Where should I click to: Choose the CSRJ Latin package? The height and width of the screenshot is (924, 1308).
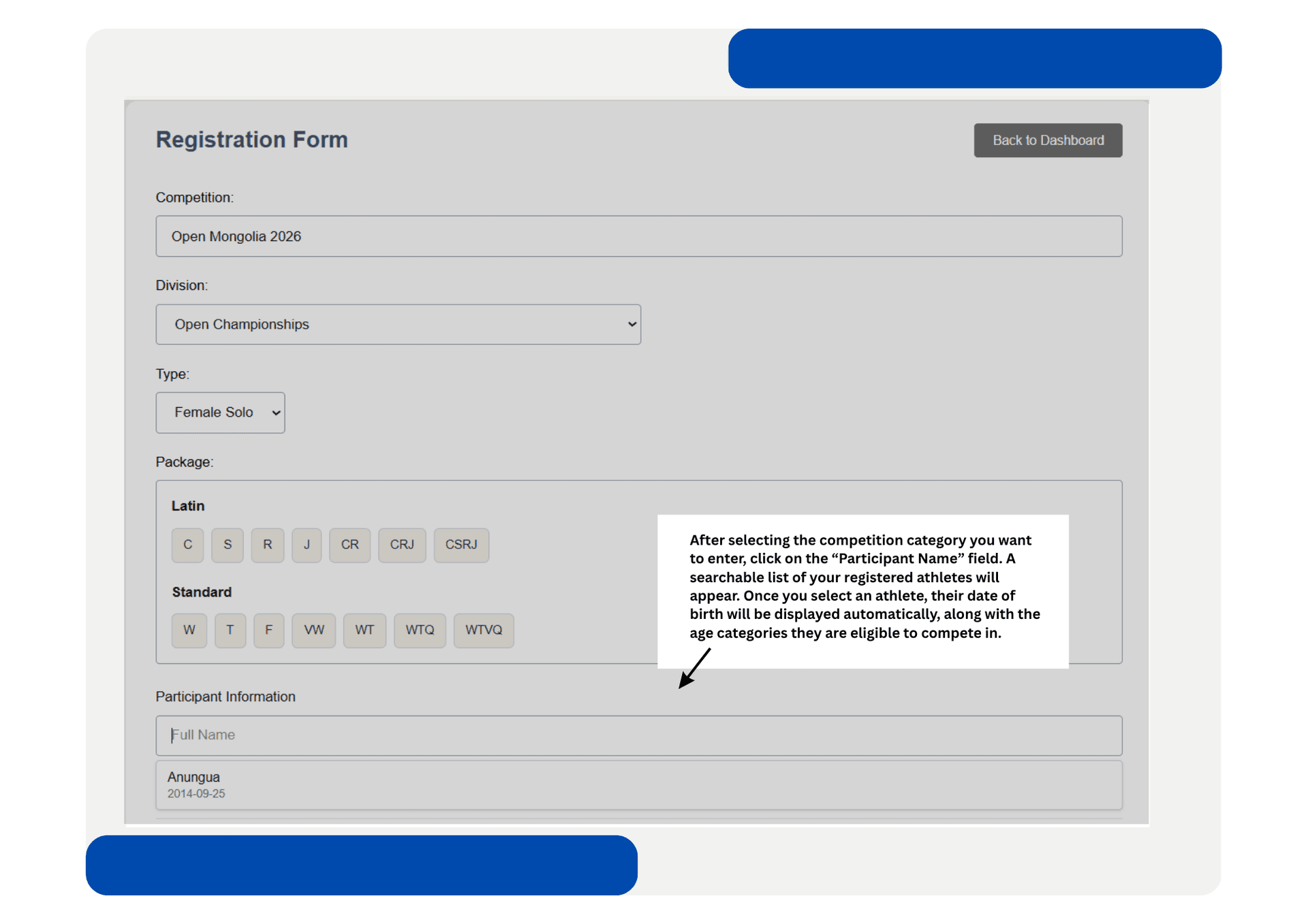461,545
